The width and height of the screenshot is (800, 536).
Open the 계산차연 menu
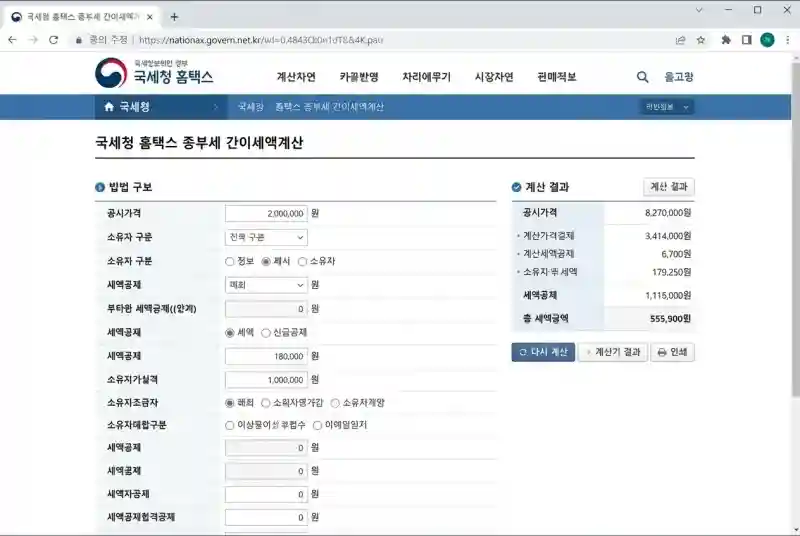(x=296, y=77)
